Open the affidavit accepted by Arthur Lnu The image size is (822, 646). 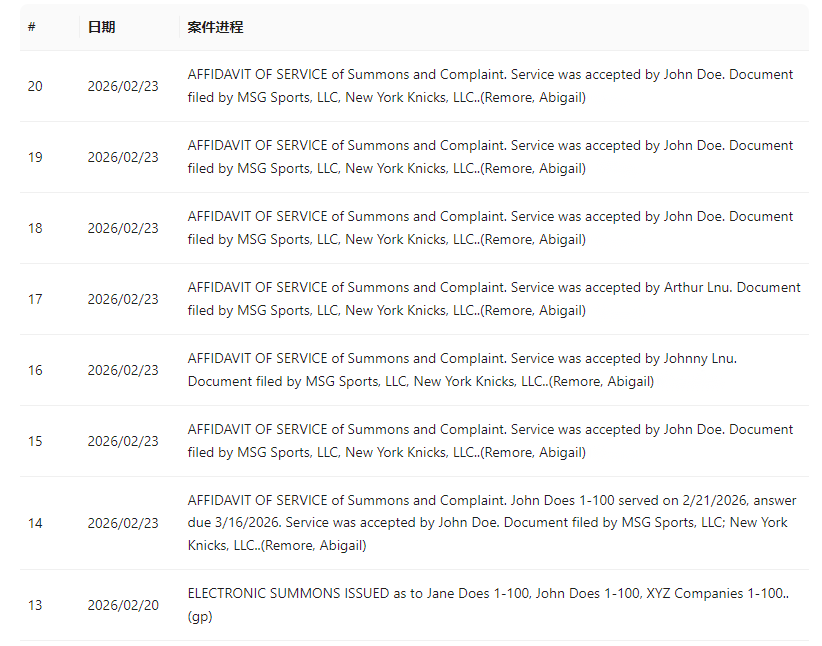[493, 299]
